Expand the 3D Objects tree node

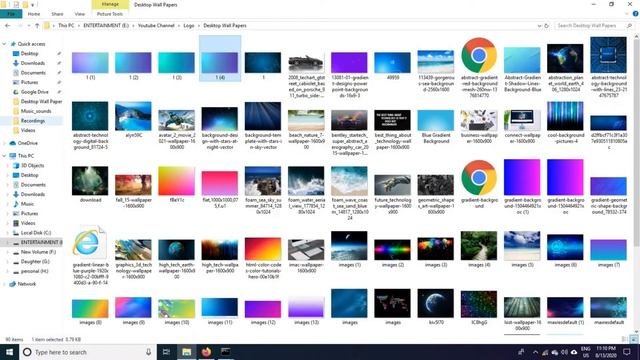pos(8,166)
